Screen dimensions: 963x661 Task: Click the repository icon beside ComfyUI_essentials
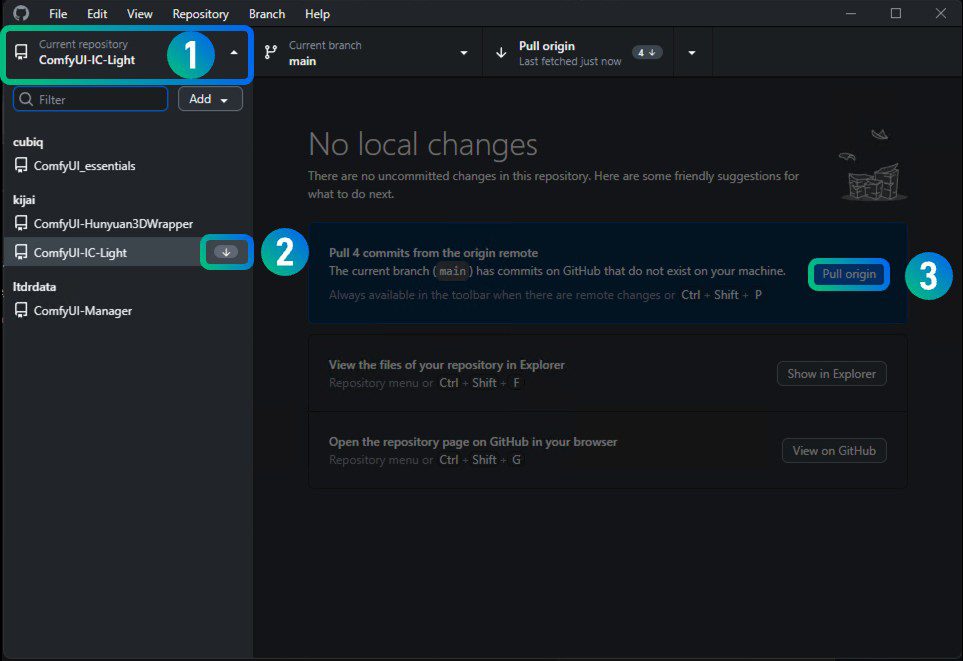(21, 165)
